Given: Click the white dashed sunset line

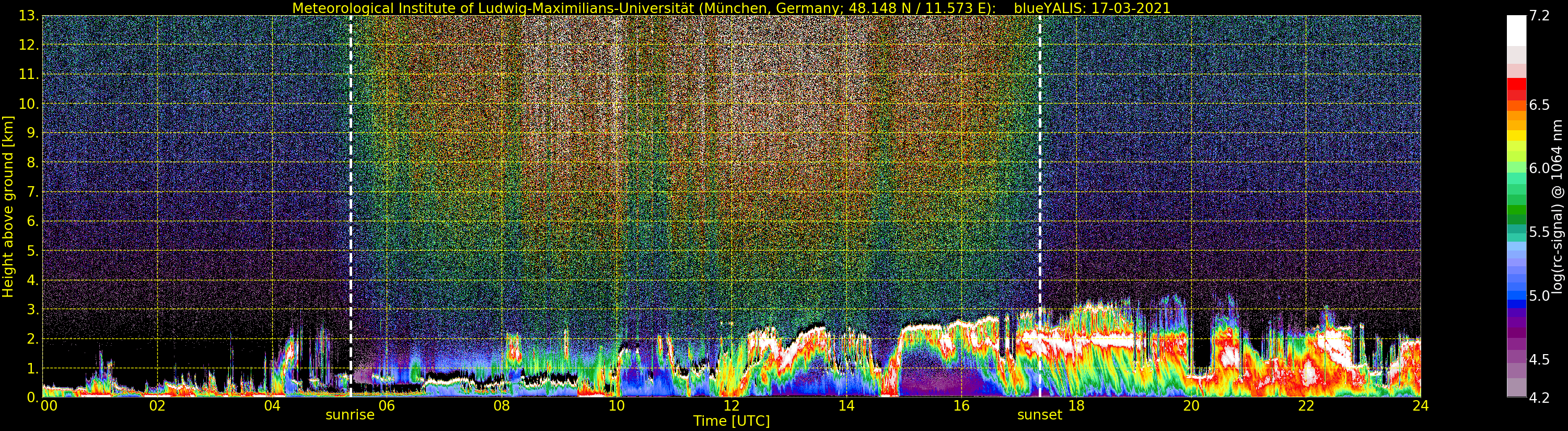Looking at the screenshot, I should tap(1039, 183).
